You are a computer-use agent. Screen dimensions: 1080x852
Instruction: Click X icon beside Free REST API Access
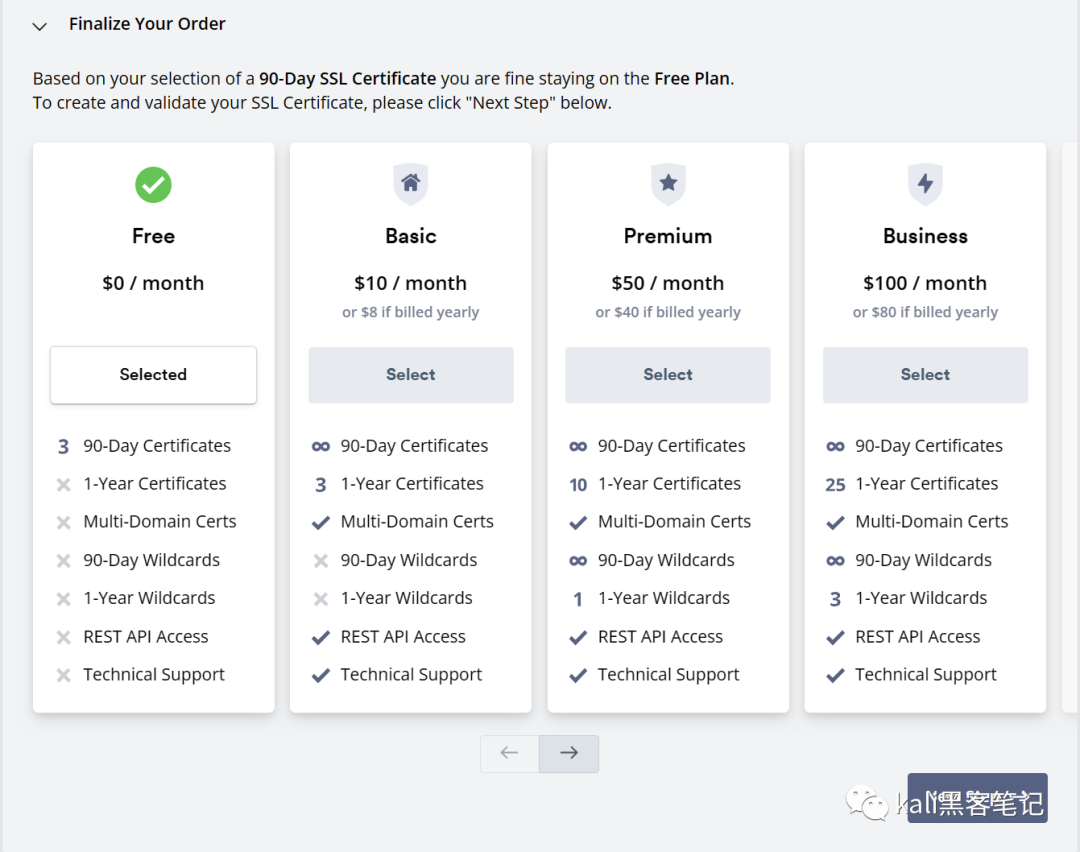pyautogui.click(x=63, y=637)
